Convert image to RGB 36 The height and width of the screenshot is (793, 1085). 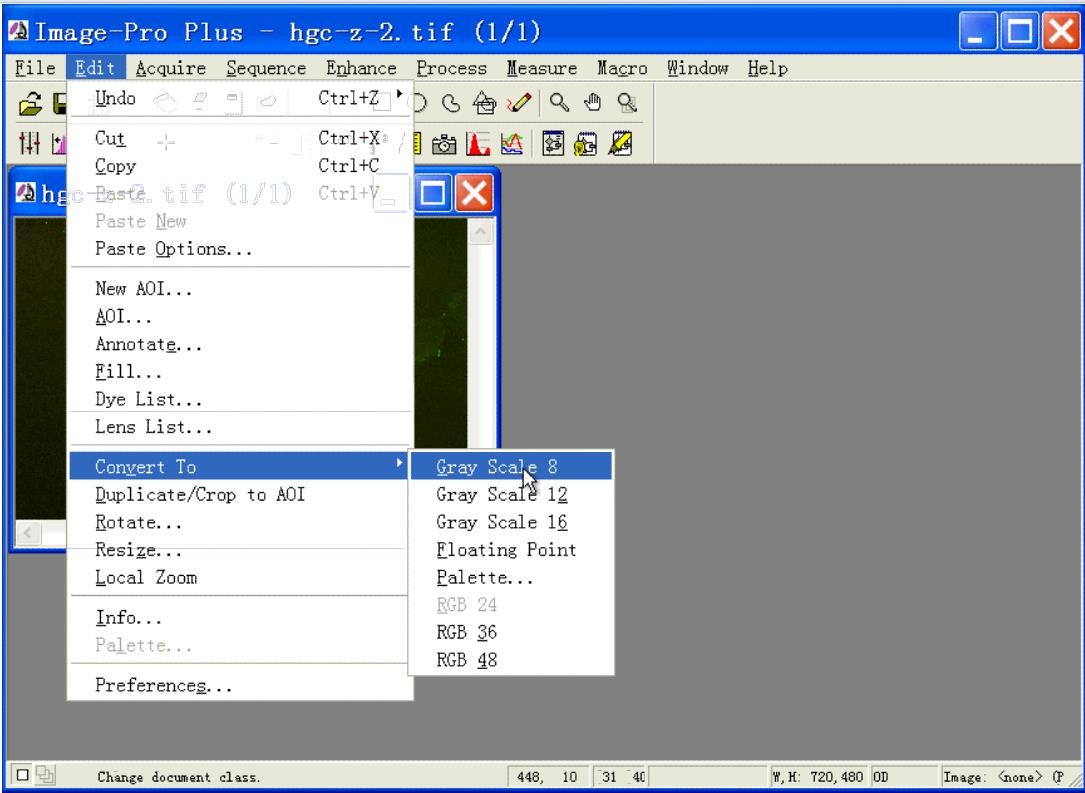511,632
